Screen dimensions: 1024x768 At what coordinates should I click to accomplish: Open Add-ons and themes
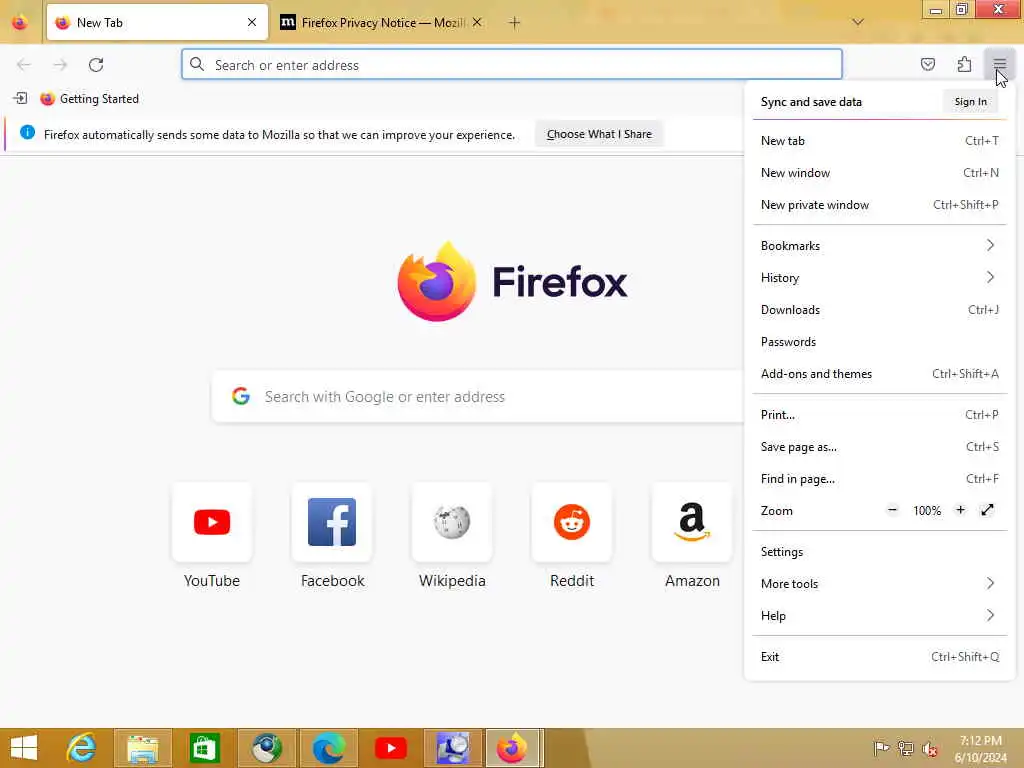tap(880, 374)
